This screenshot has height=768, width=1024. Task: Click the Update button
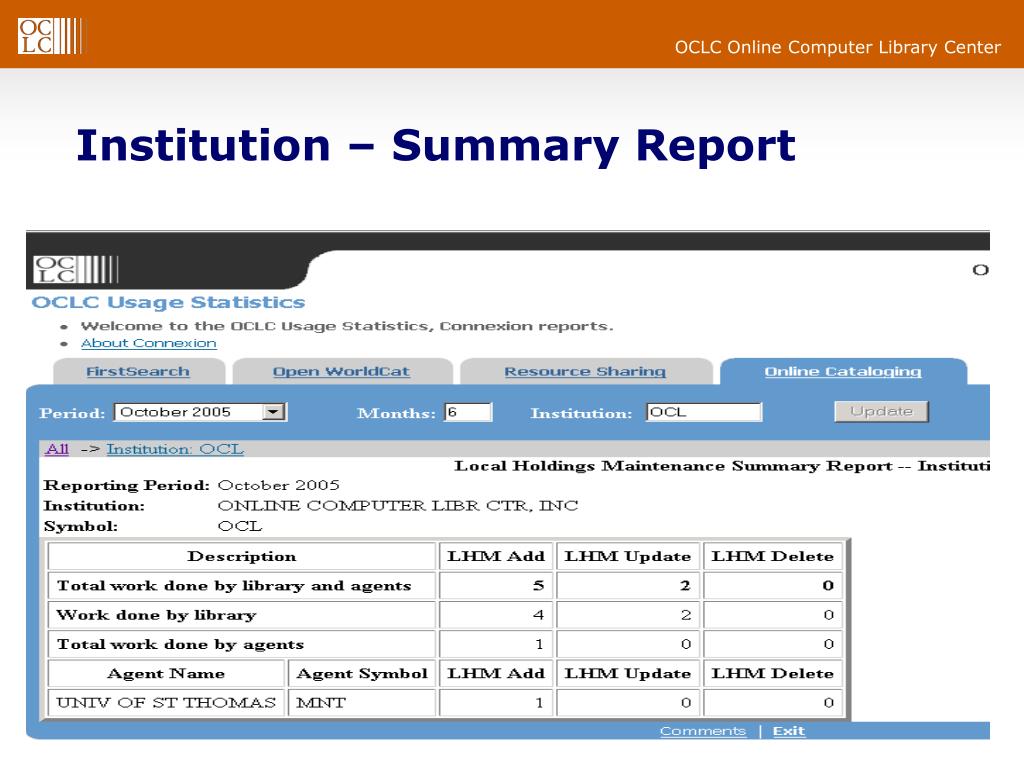tap(881, 411)
